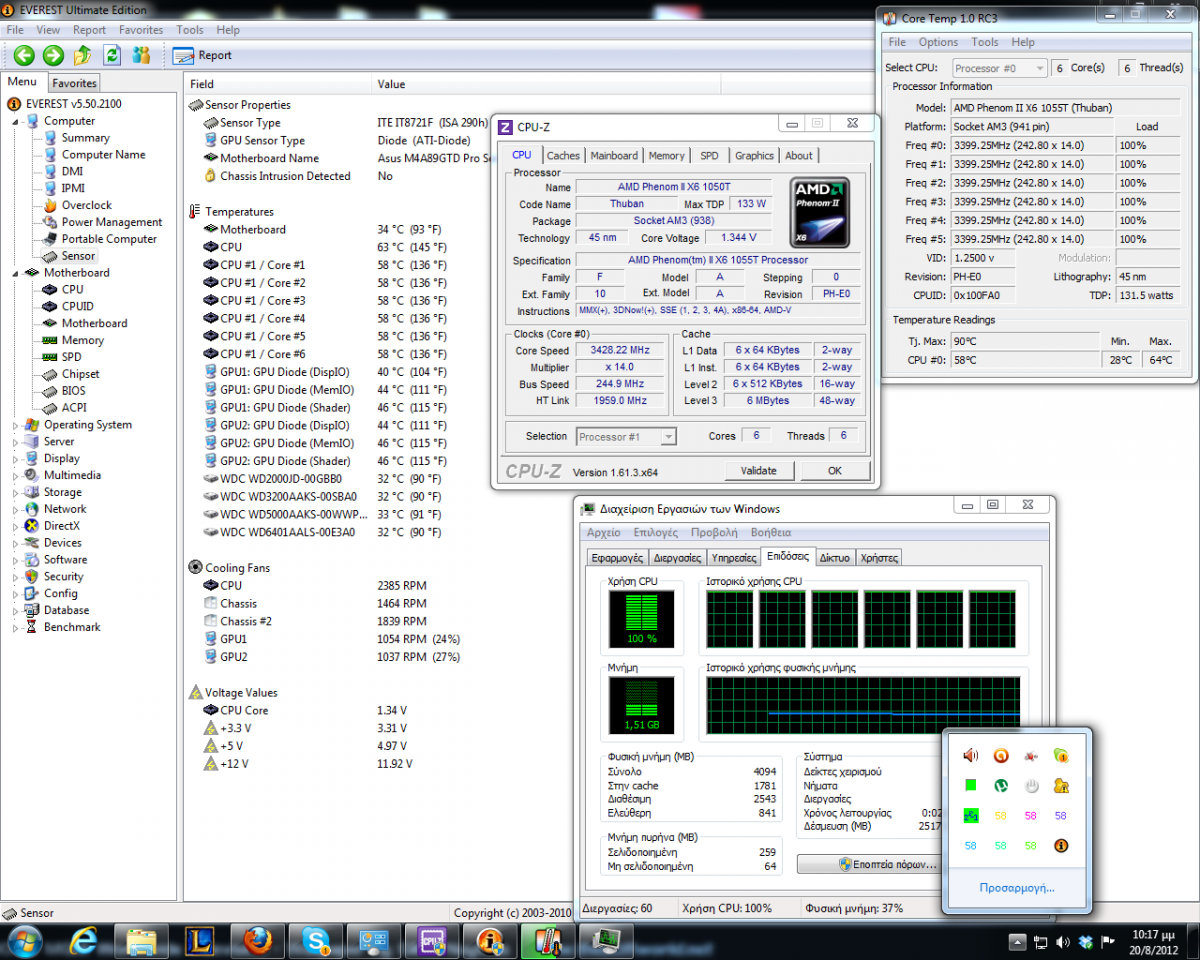Click the µTorrent icon in the tray popup
The height and width of the screenshot is (960, 1200).
pos(1000,786)
